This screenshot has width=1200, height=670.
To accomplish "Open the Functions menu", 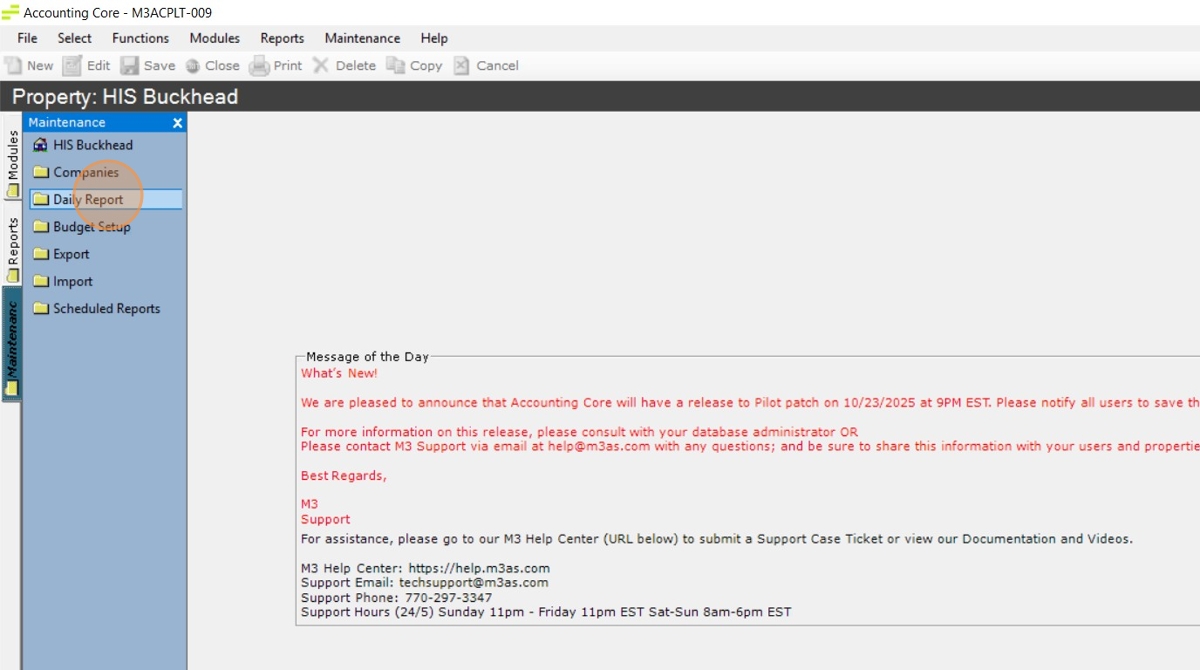I will tap(140, 38).
